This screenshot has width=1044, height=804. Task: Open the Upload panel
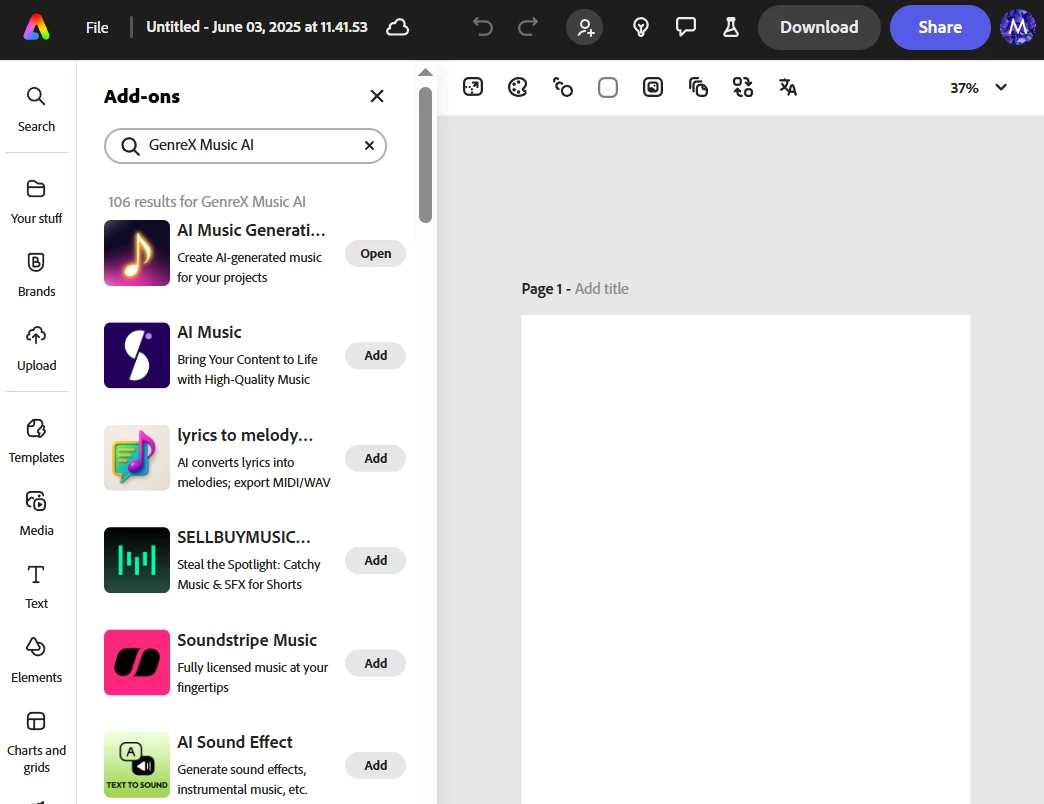click(x=37, y=349)
